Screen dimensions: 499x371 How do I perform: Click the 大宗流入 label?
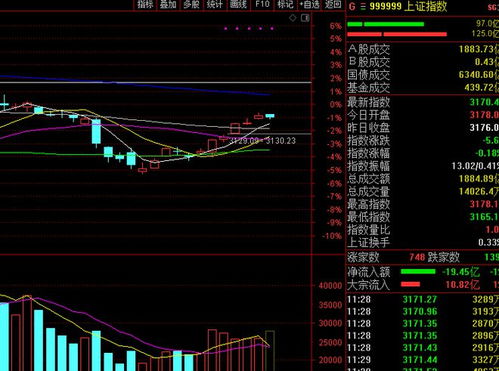pyautogui.click(x=369, y=285)
